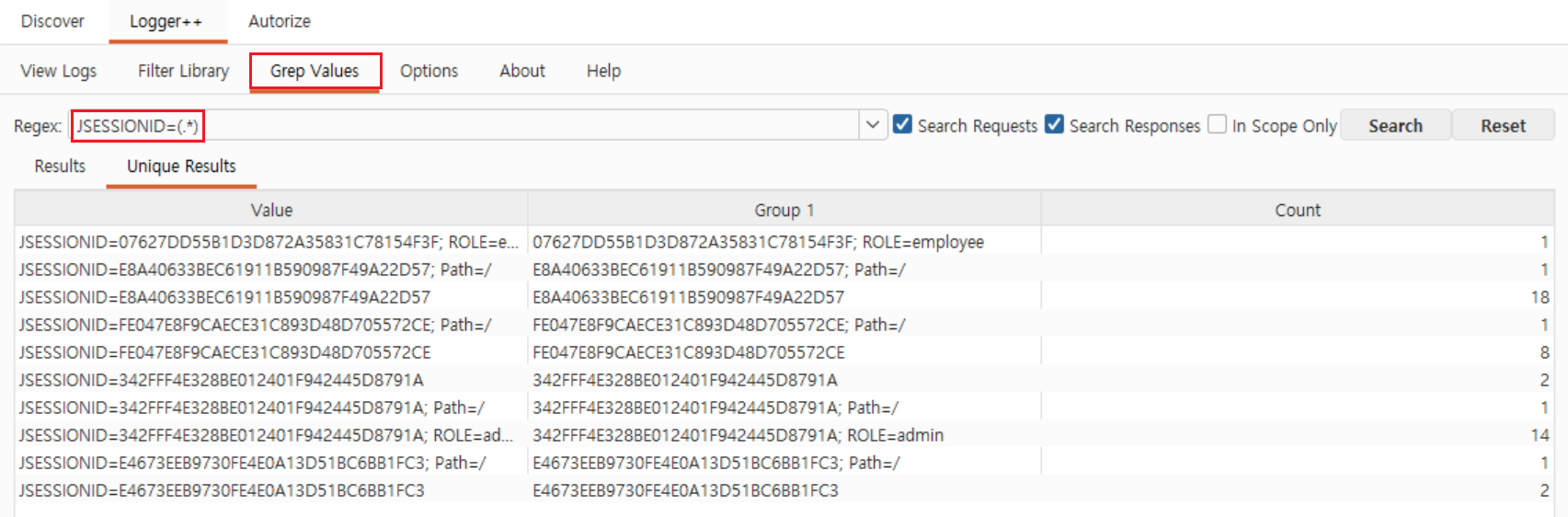
Task: Sort by the Value column header
Action: pos(271,210)
